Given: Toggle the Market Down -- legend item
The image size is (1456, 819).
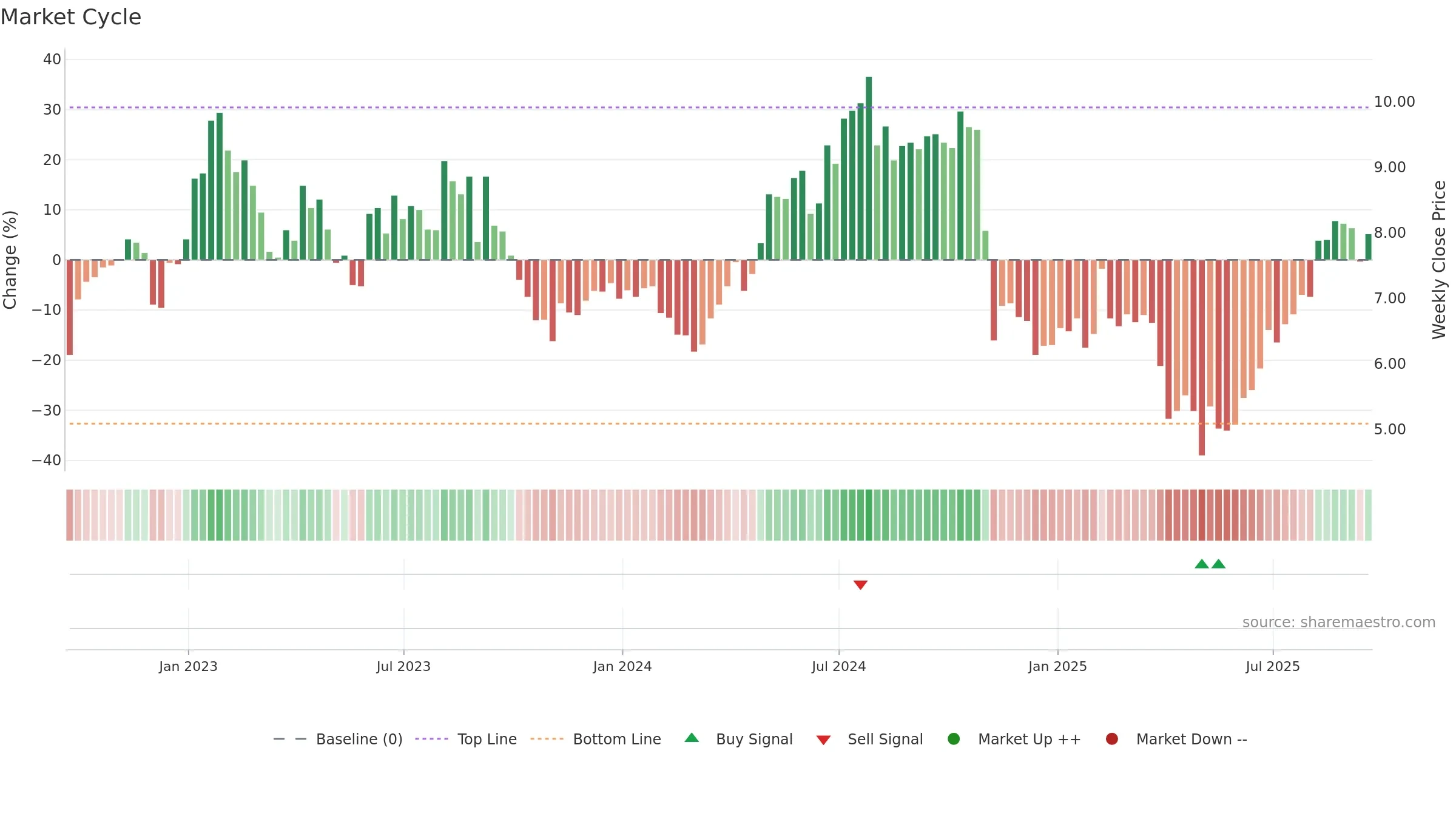Looking at the screenshot, I should click(1176, 739).
